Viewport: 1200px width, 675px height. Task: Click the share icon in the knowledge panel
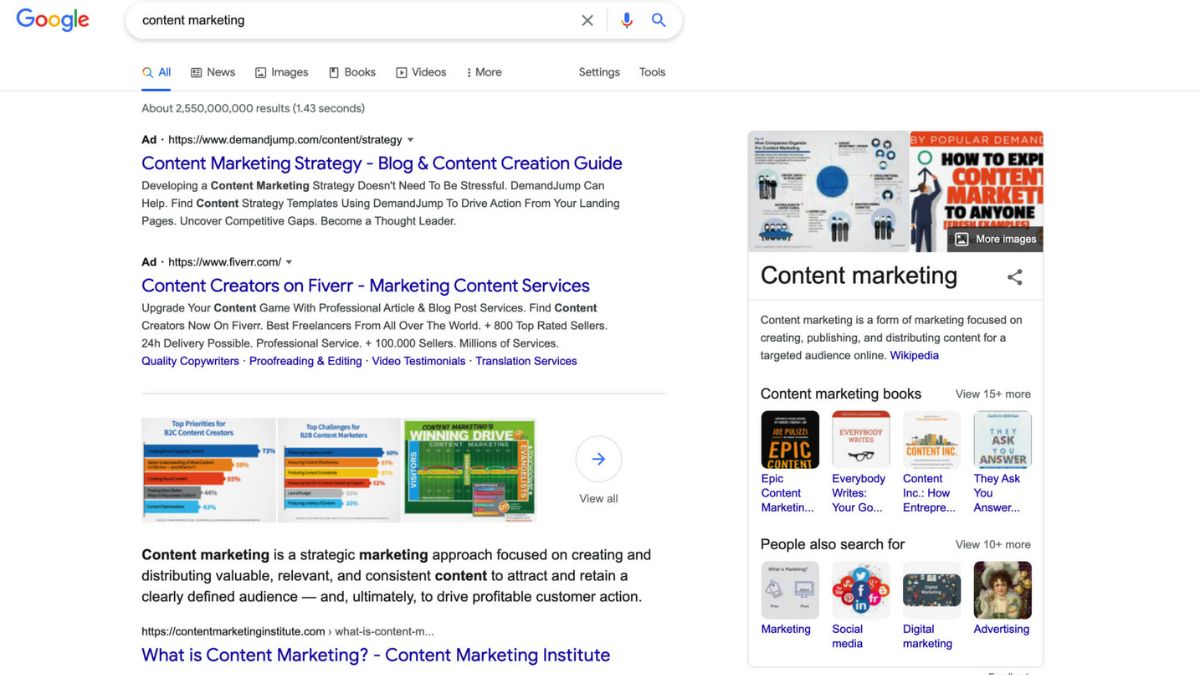(x=1014, y=277)
